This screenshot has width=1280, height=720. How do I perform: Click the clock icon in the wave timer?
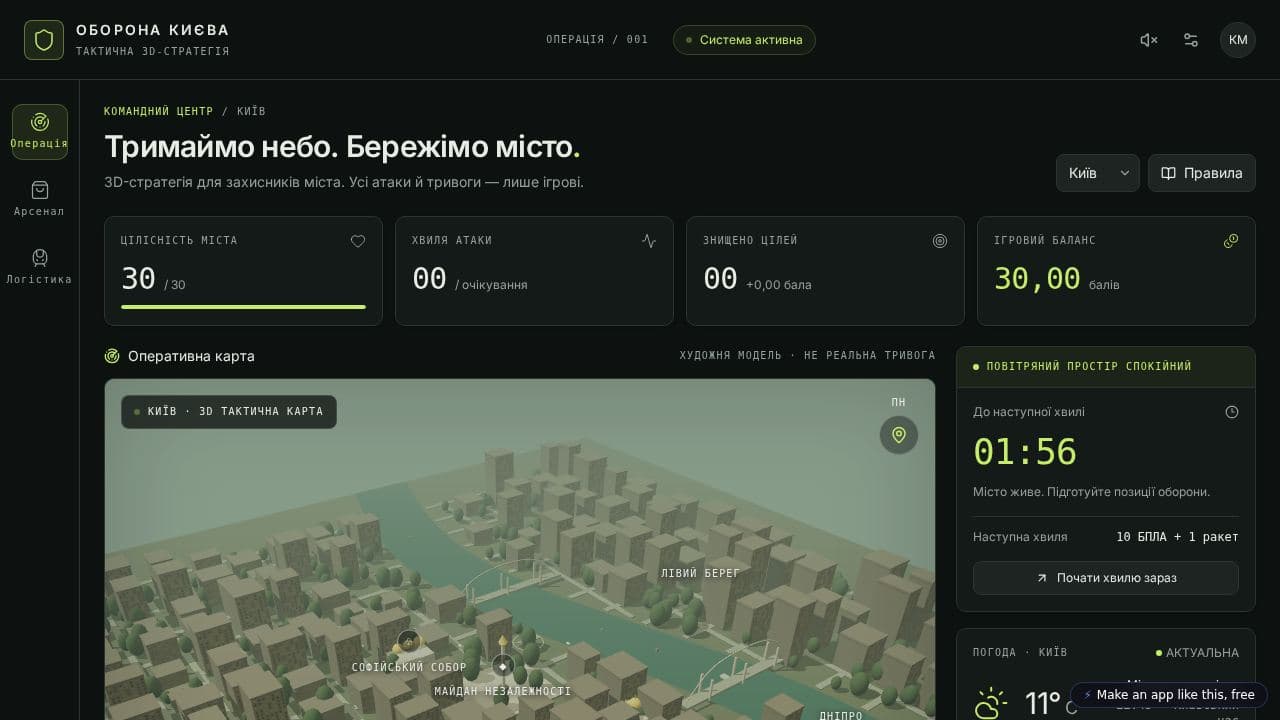(1232, 412)
